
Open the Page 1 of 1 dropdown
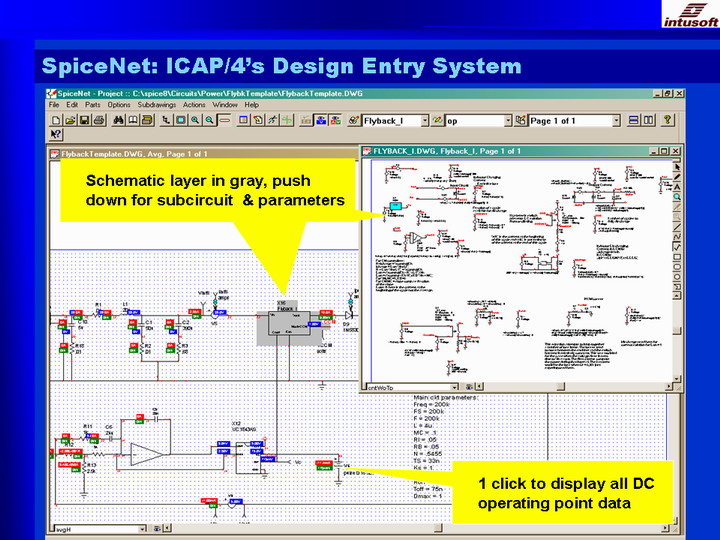click(616, 121)
